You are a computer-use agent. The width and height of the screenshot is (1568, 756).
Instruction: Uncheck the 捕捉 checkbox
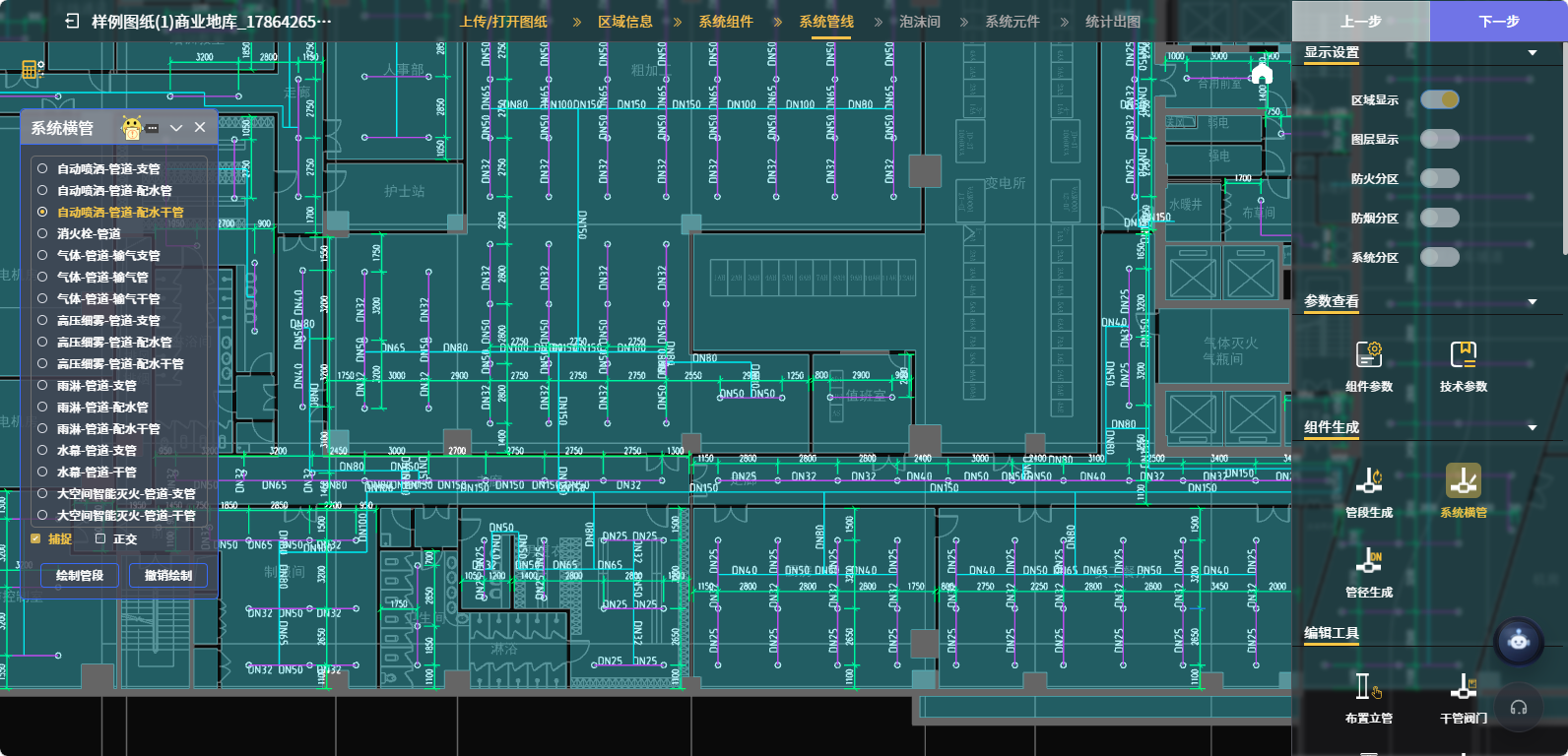[35, 538]
